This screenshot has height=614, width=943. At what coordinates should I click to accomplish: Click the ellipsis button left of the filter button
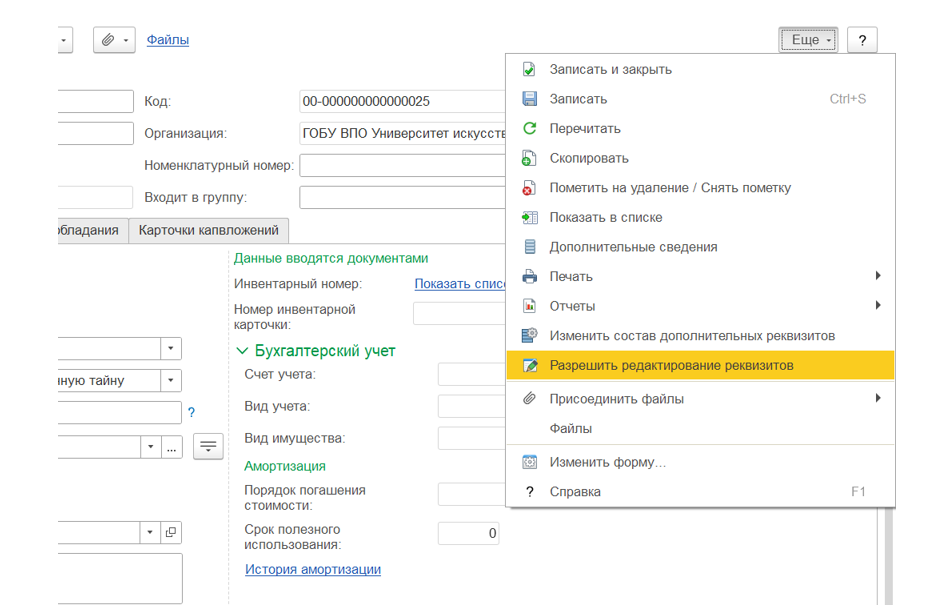pyautogui.click(x=171, y=447)
